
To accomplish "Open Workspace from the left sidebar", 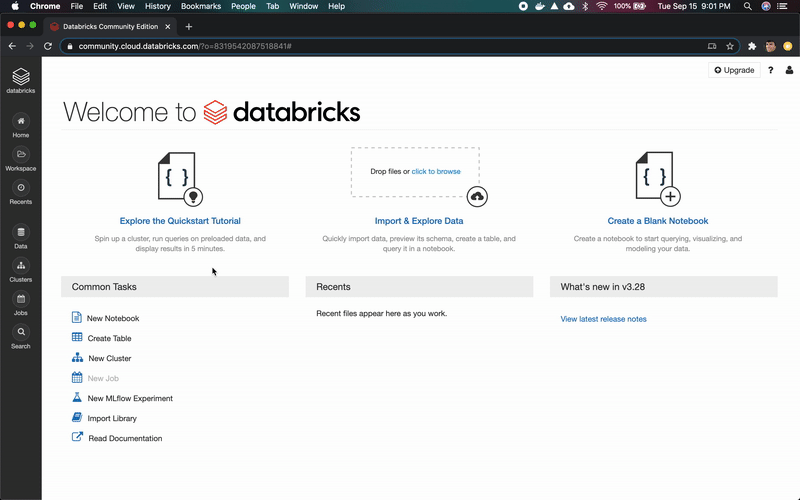I will click(20, 159).
